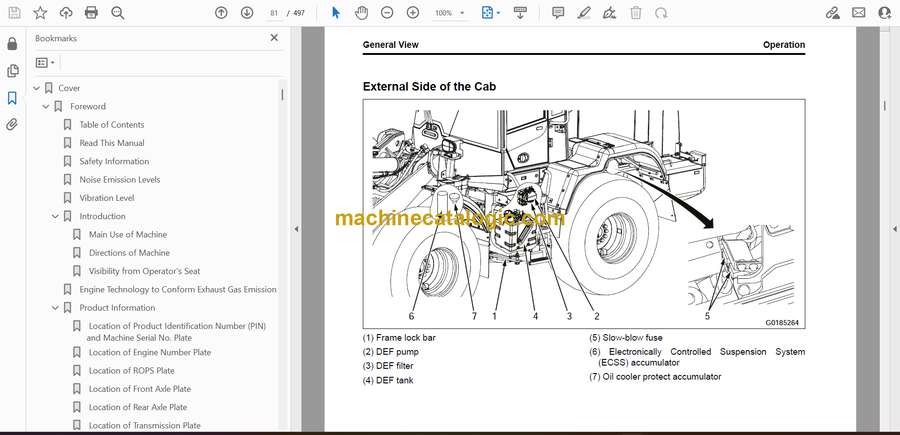Collapse the Foreword bookmark
This screenshot has width=900, height=435.
(x=46, y=107)
